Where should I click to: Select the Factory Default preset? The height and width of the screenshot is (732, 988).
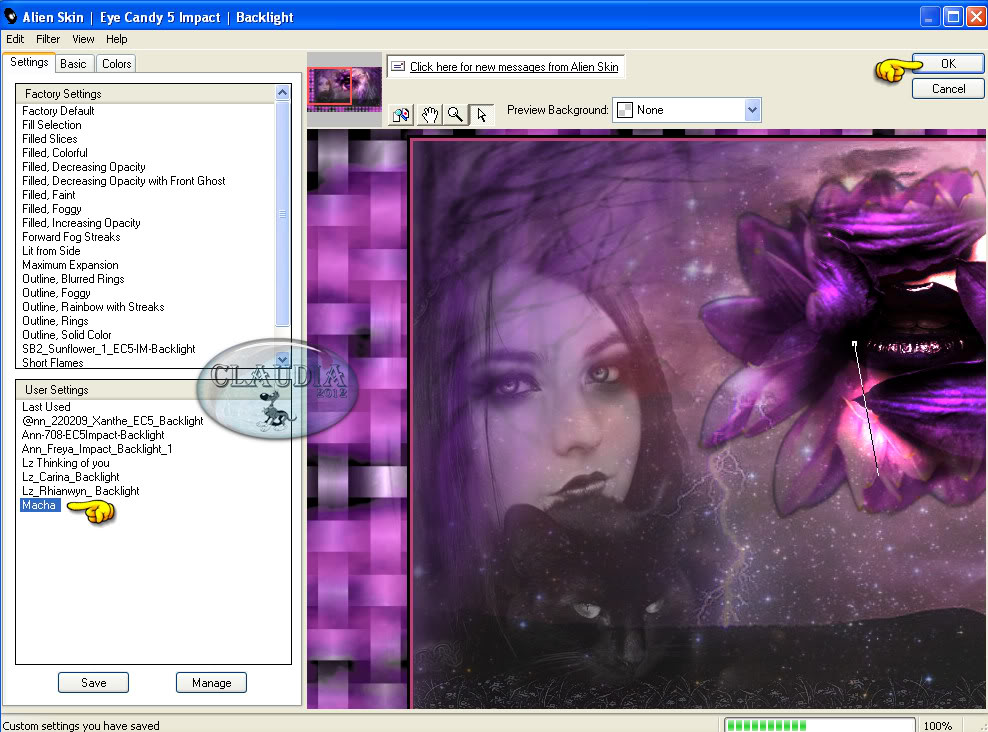pos(58,111)
